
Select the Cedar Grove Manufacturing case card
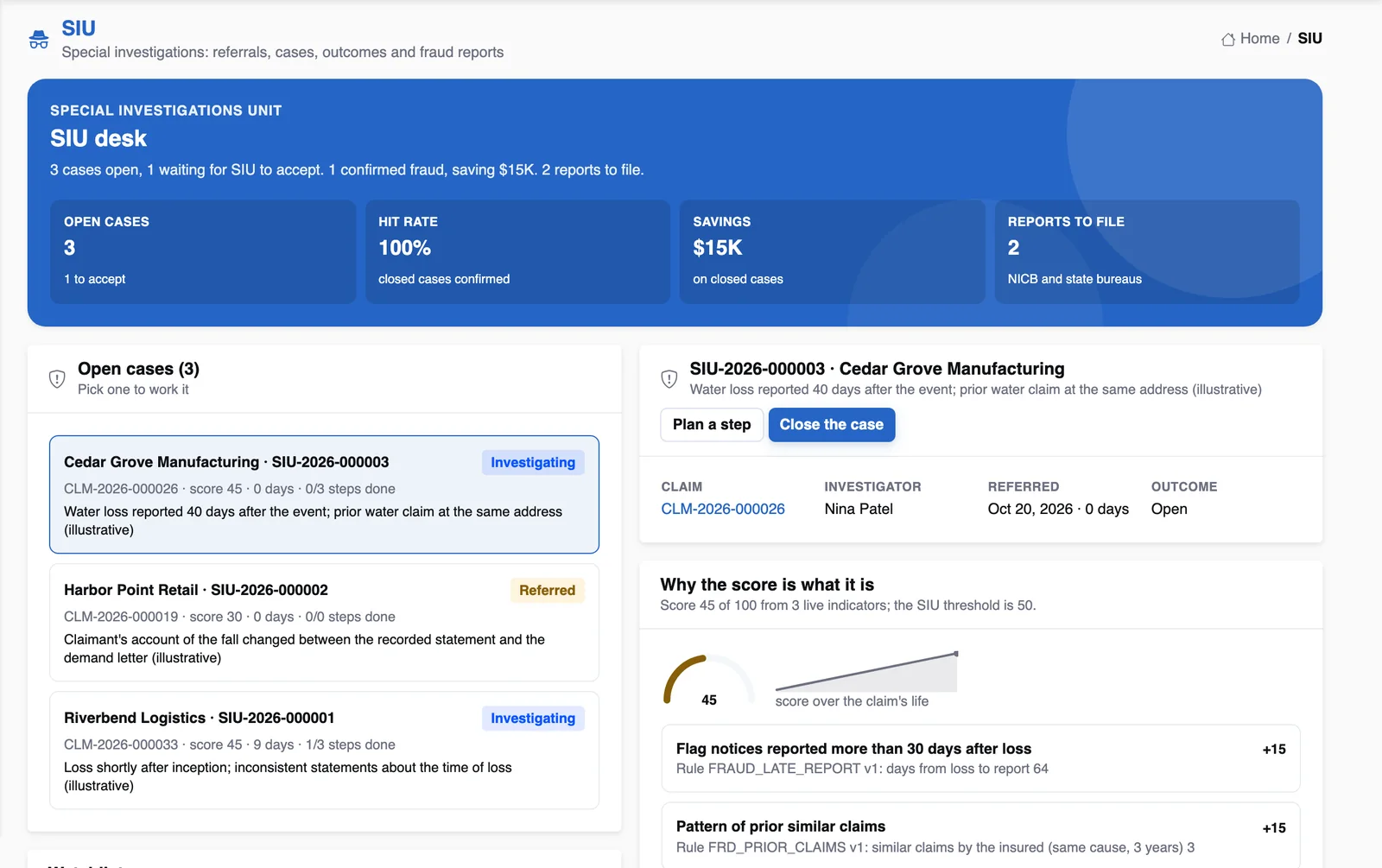tap(324, 495)
